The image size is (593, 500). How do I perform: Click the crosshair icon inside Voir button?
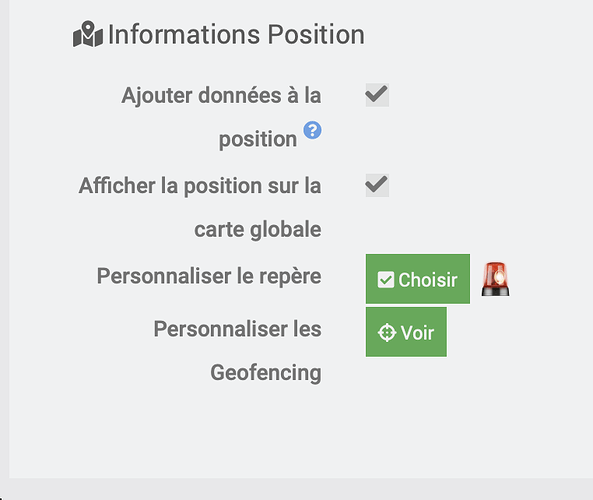[387, 333]
